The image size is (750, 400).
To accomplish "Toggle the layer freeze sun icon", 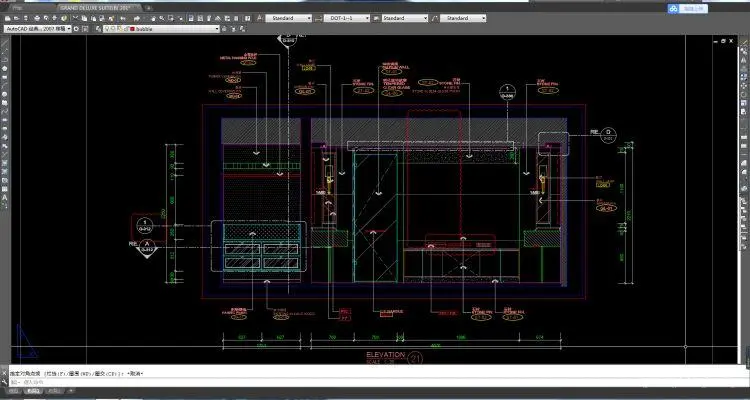I will (114, 29).
